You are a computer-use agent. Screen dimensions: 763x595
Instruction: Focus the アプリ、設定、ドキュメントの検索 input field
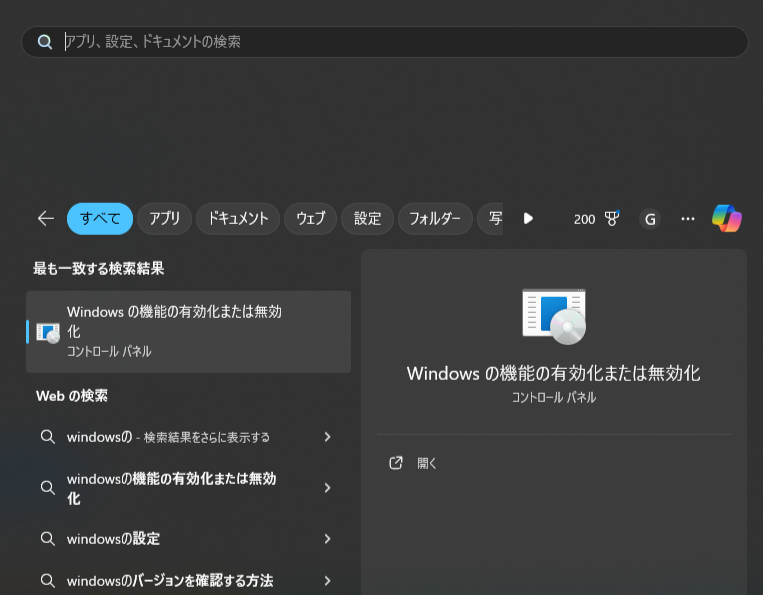[x=400, y=42]
